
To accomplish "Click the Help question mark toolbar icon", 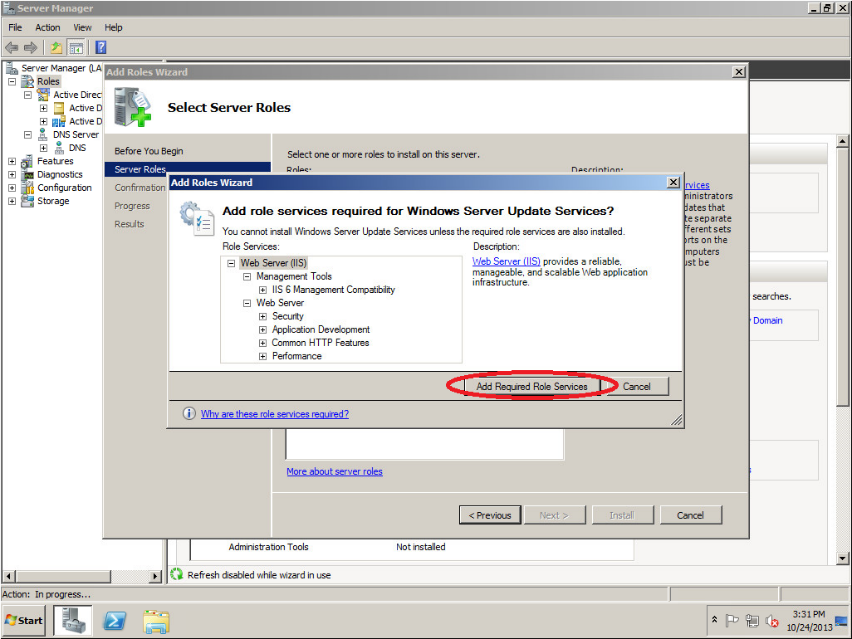I will coord(101,48).
